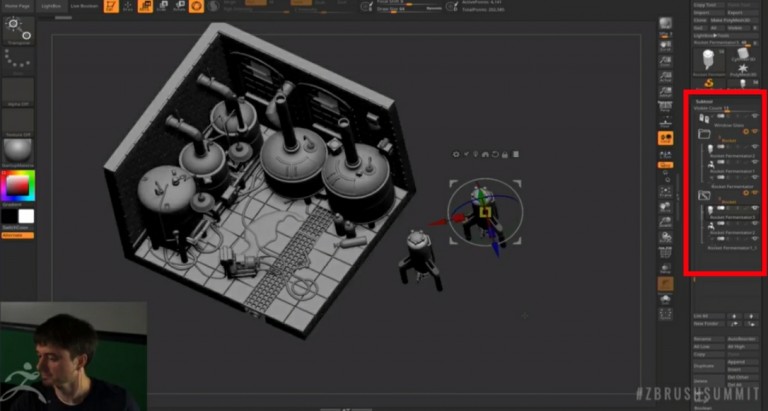Click the orange circular Gizmo 3D icon
This screenshot has width=768, height=411.
pos(197,6)
